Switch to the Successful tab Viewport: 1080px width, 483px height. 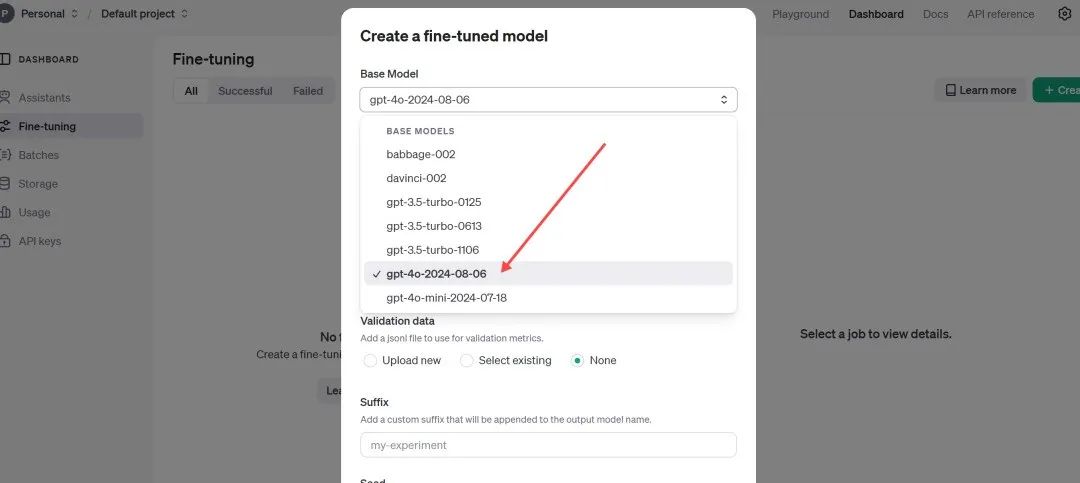point(245,91)
